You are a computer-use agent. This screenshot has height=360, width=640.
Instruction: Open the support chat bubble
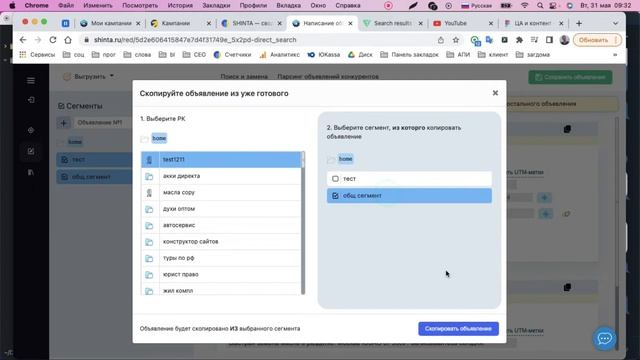604,338
